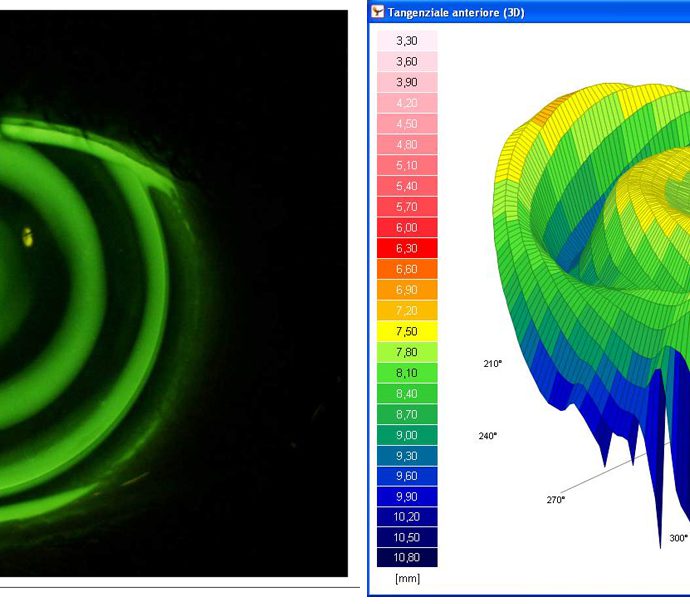Screen dimensions: 690x604
Task: Select the 9,00 dark green scale swatch
Action: tap(406, 435)
